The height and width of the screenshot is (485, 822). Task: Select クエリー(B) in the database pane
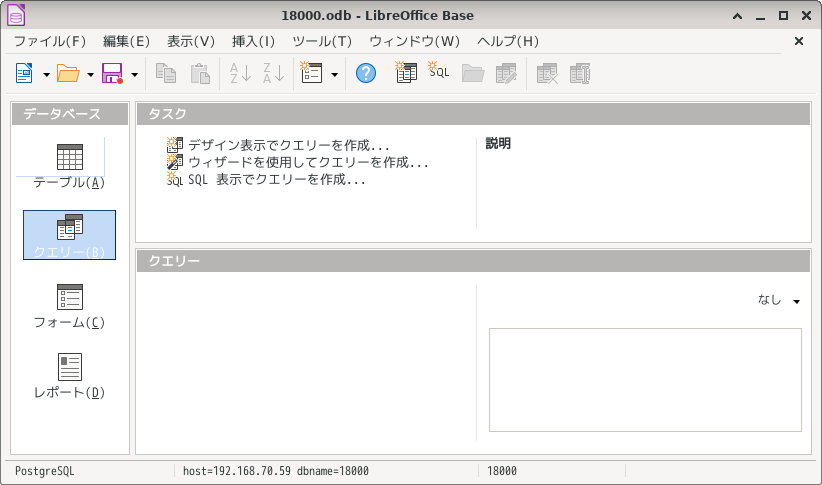click(x=69, y=235)
